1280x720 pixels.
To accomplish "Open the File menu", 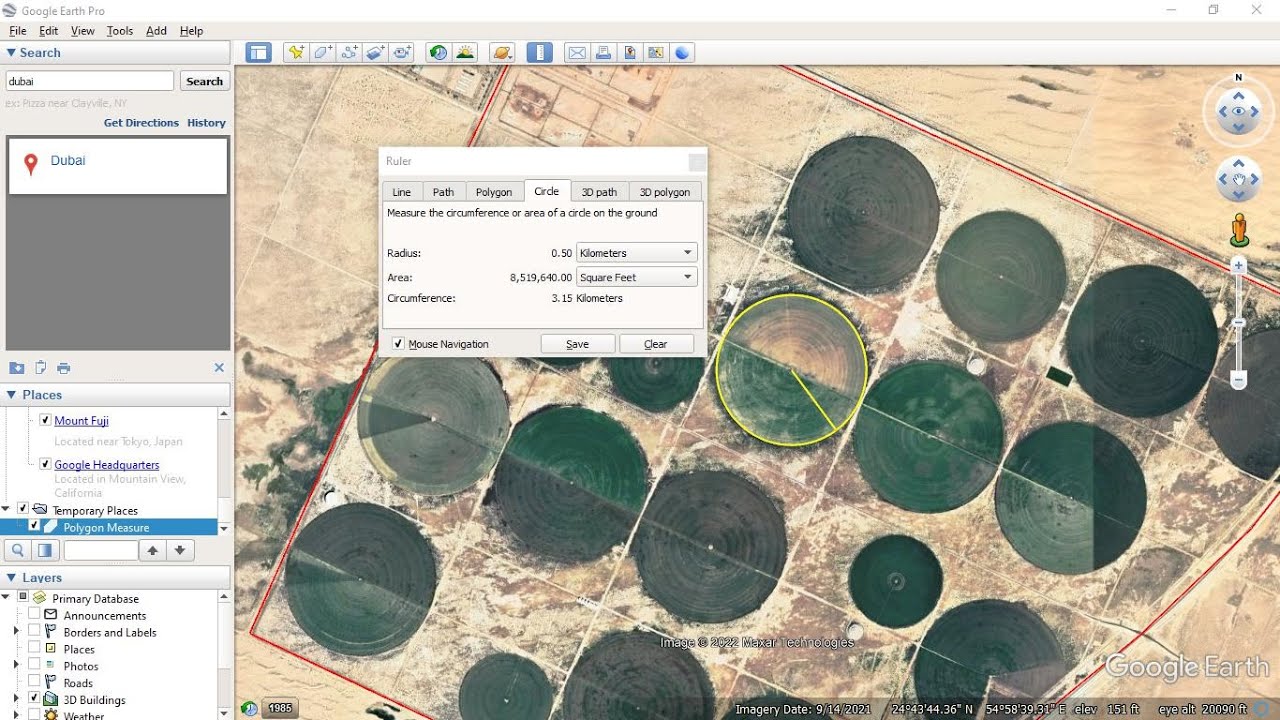I will coord(18,31).
